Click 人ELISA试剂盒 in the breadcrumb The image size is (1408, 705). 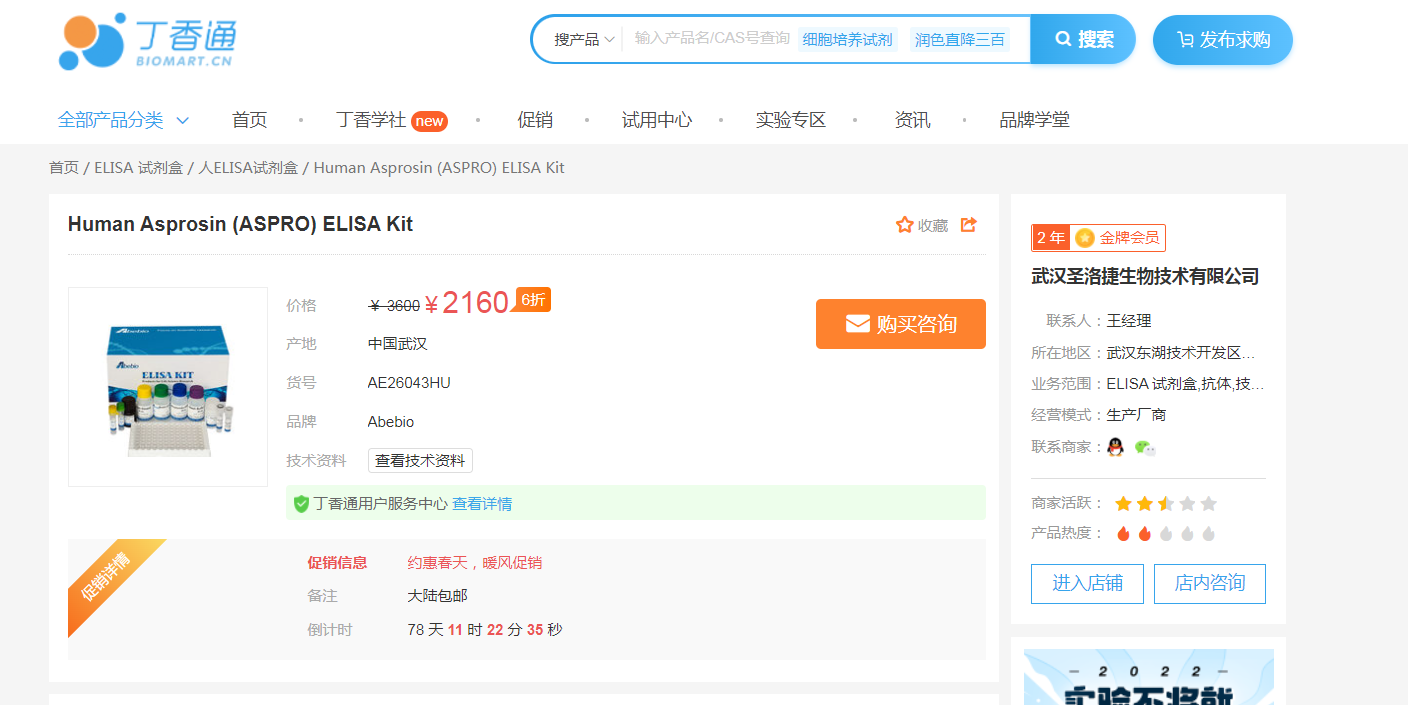point(249,168)
